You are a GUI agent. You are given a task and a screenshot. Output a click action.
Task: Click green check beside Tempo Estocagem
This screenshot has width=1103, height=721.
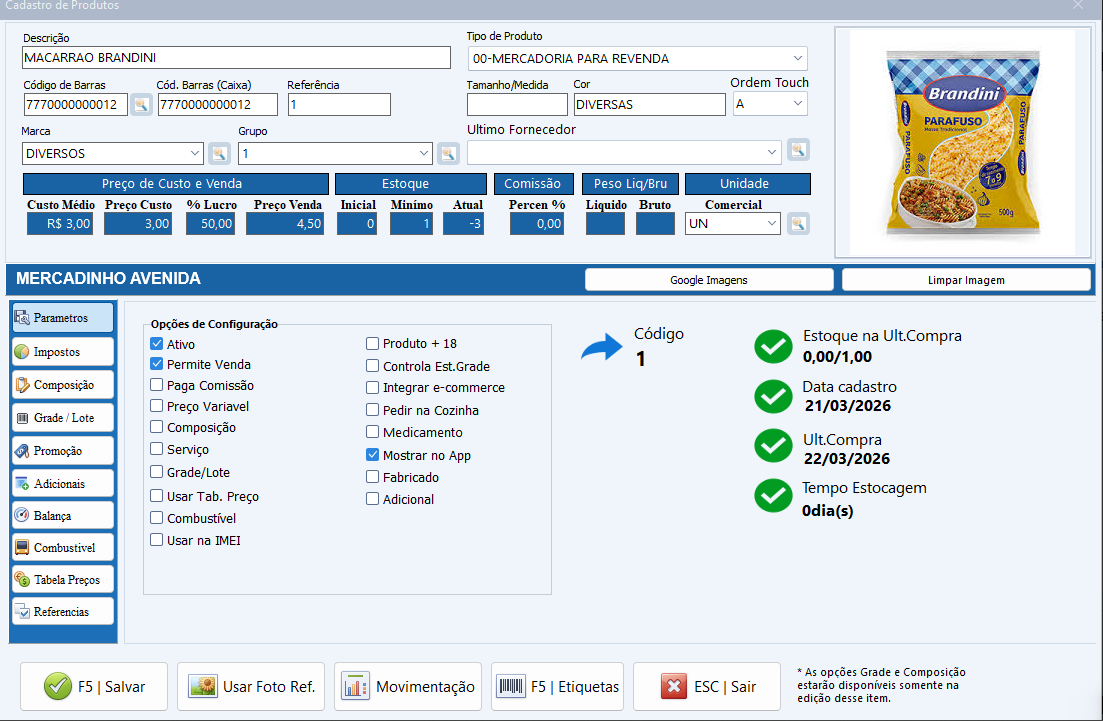click(773, 495)
